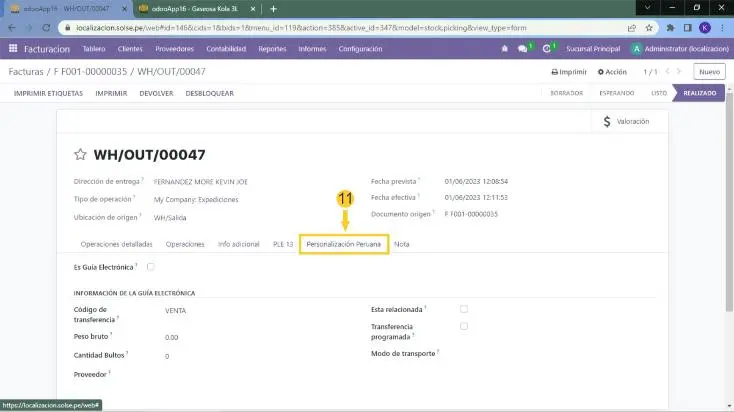
Task: Open the Configuración menu in navbar
Action: tap(360, 48)
